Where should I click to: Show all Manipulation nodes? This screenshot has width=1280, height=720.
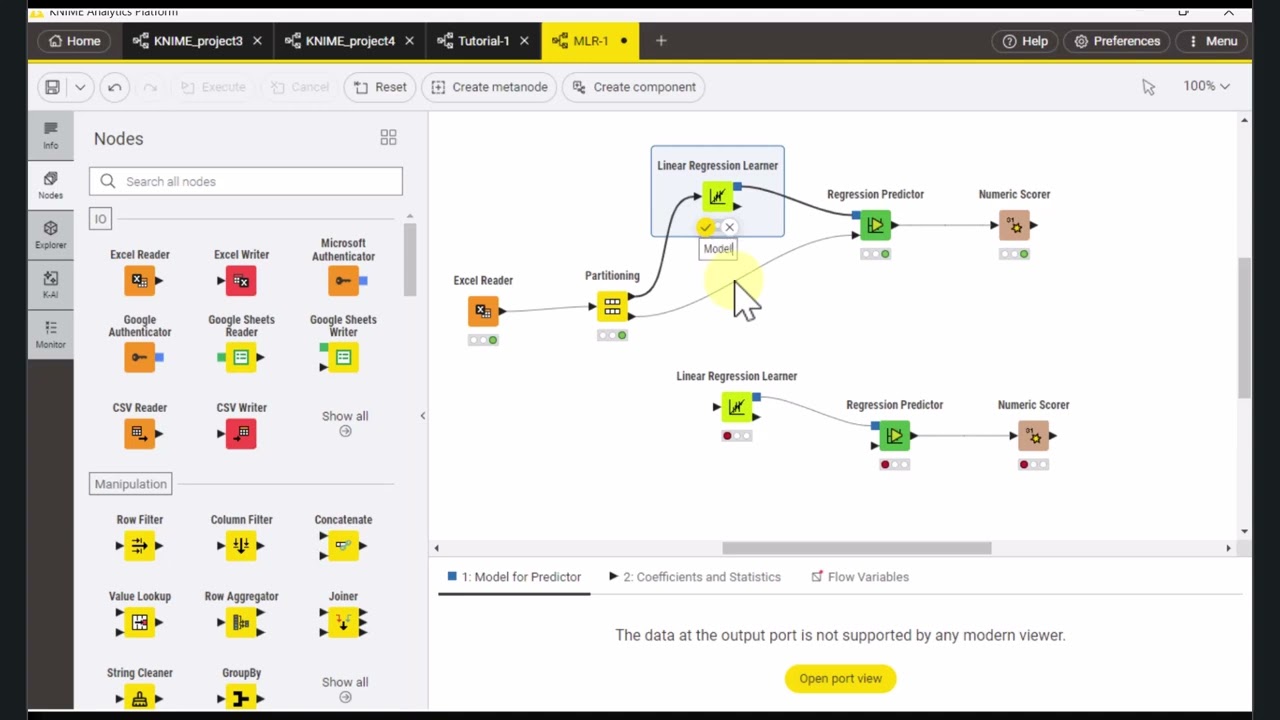tap(345, 689)
